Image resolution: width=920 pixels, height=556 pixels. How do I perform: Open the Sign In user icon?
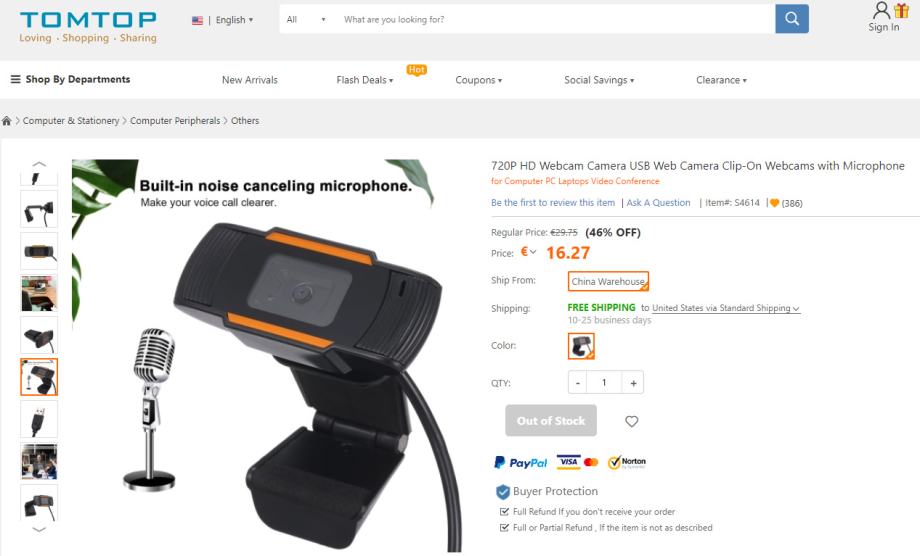pyautogui.click(x=881, y=11)
